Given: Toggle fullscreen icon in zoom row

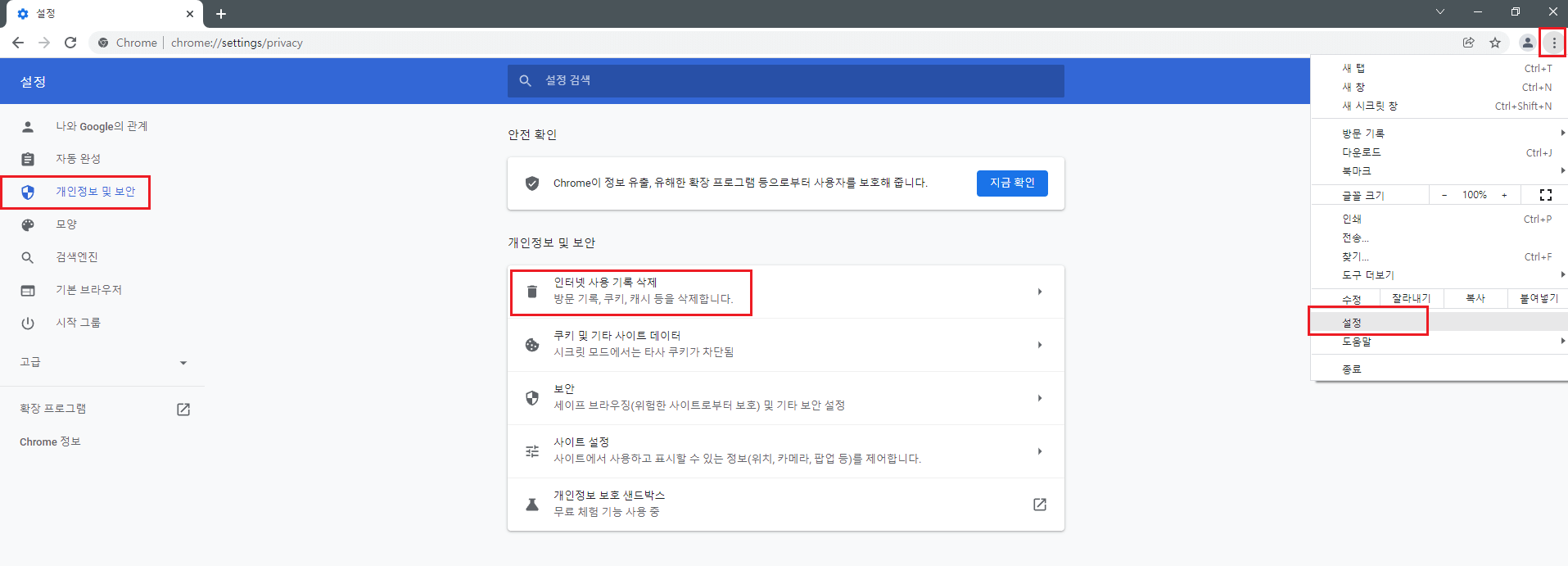Looking at the screenshot, I should pos(1546,195).
